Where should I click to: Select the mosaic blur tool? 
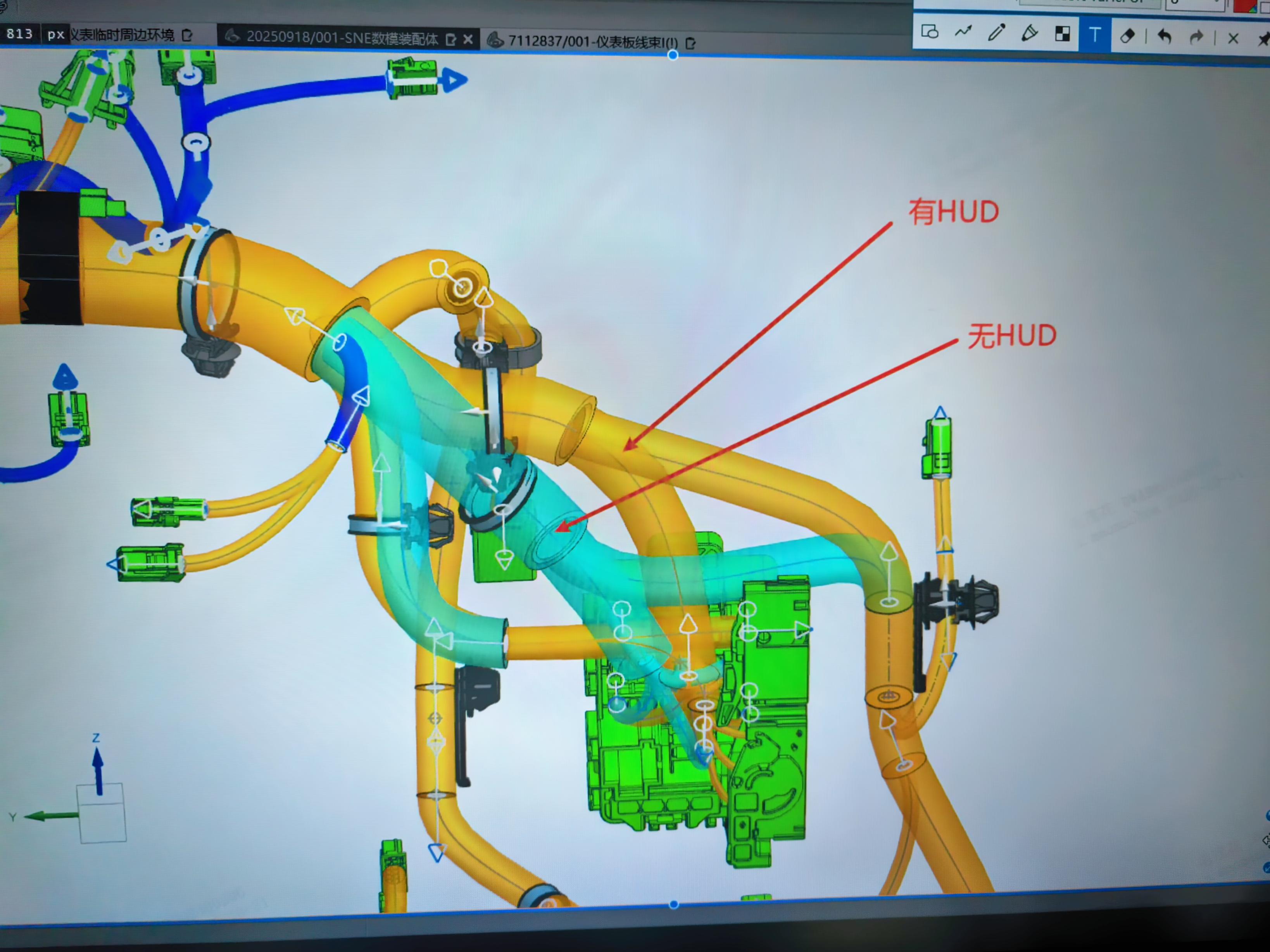point(1062,34)
